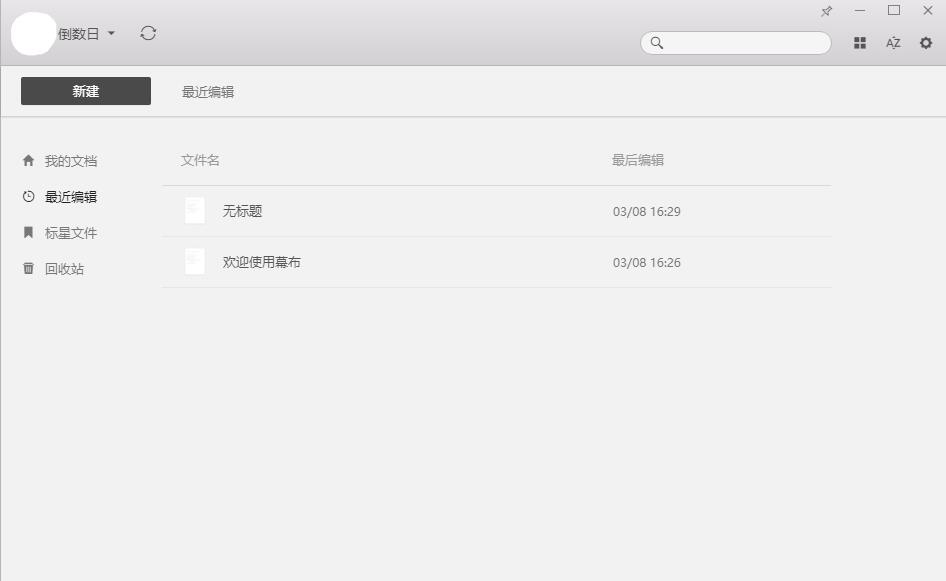946x581 pixels.
Task: Expand the 倒数日 account dropdown arrow
Action: (112, 34)
